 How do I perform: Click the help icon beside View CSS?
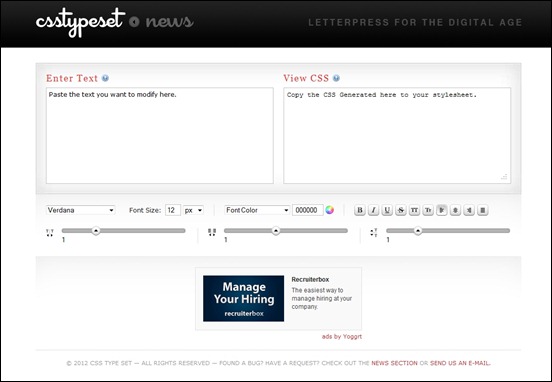[336, 78]
